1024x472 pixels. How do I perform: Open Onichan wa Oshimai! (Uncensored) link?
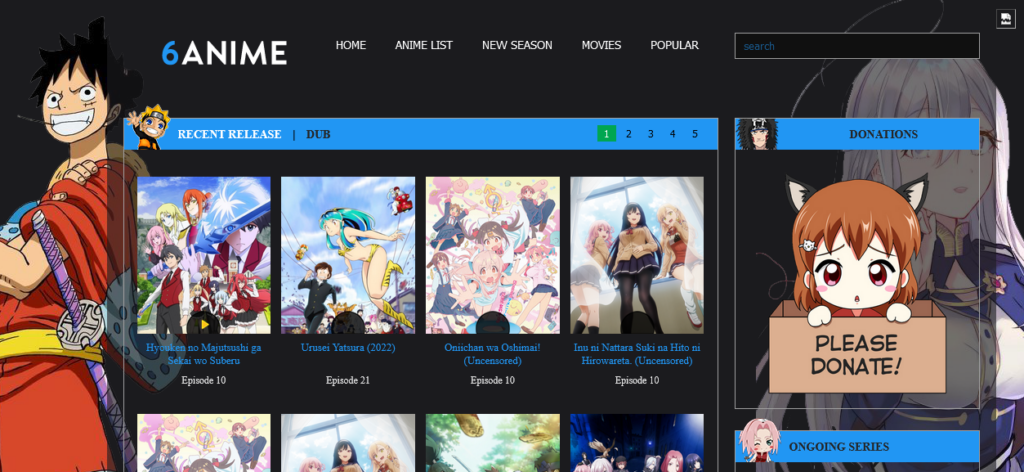click(492, 354)
